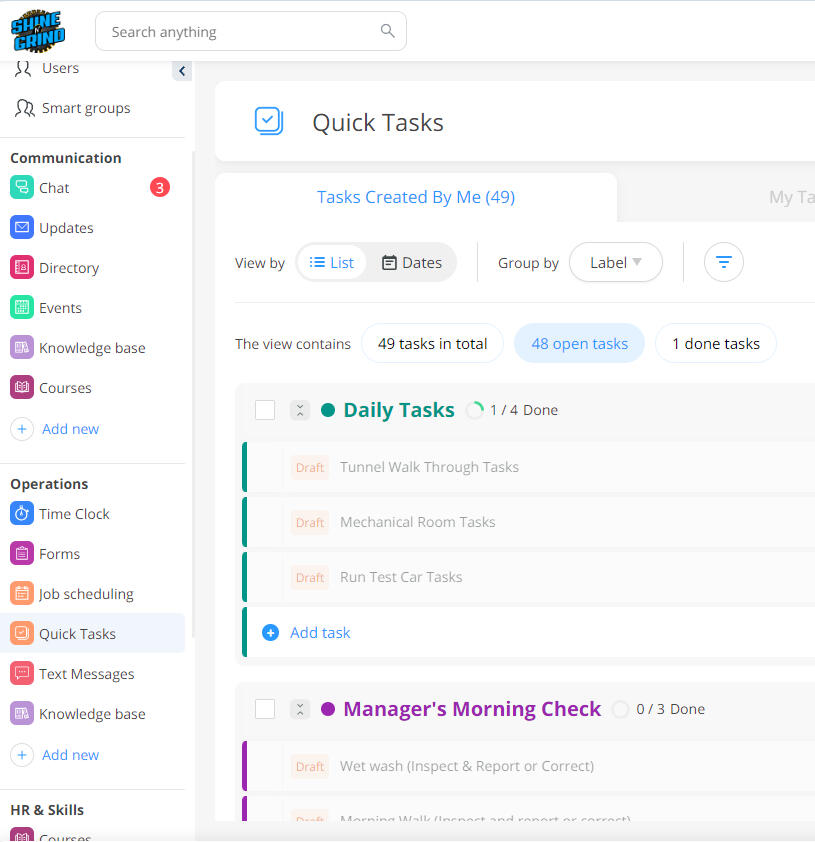The width and height of the screenshot is (815, 842).
Task: Click the Text Messages icon
Action: (21, 673)
